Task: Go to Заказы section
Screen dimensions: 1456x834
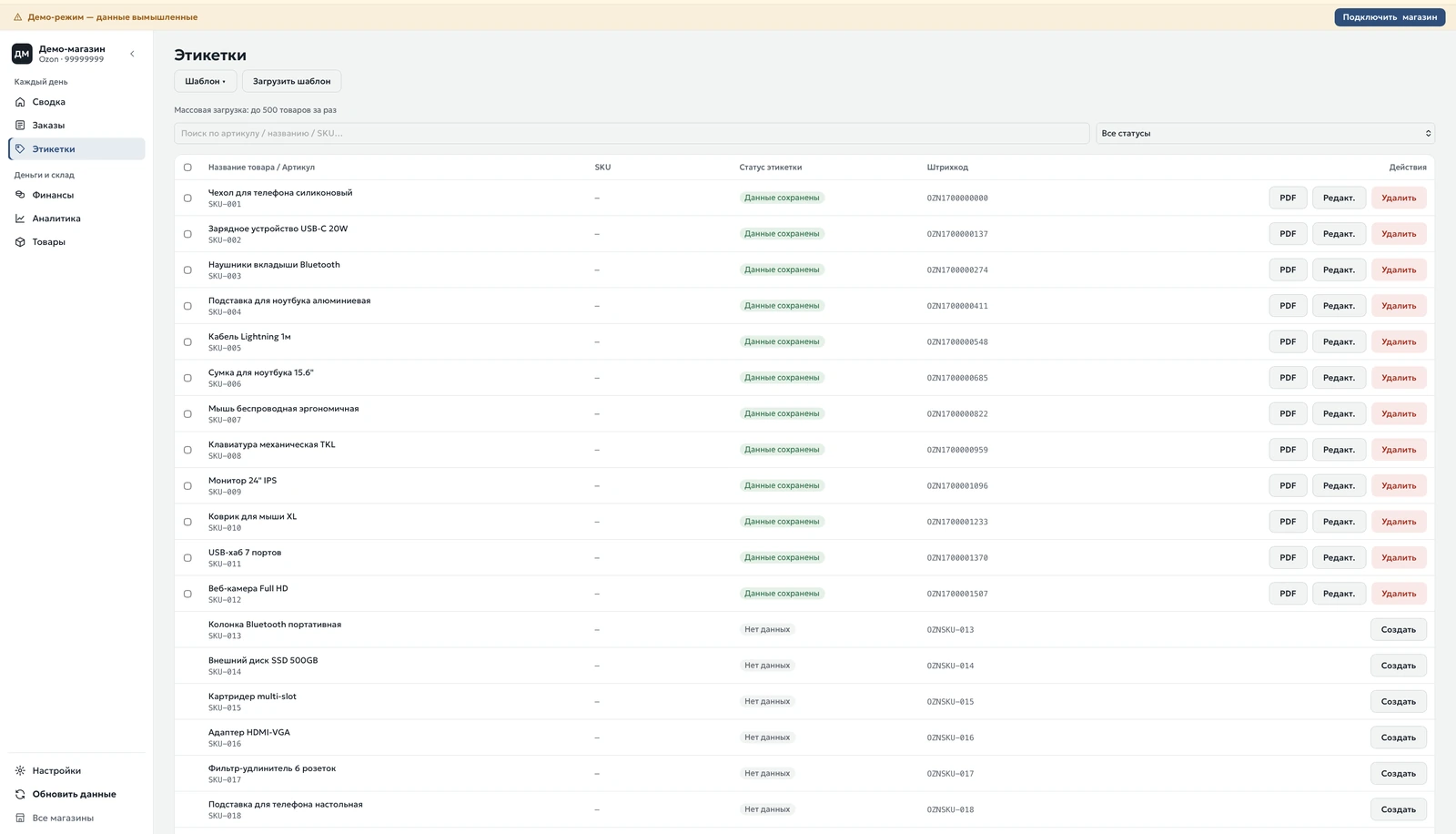Action: click(x=76, y=126)
